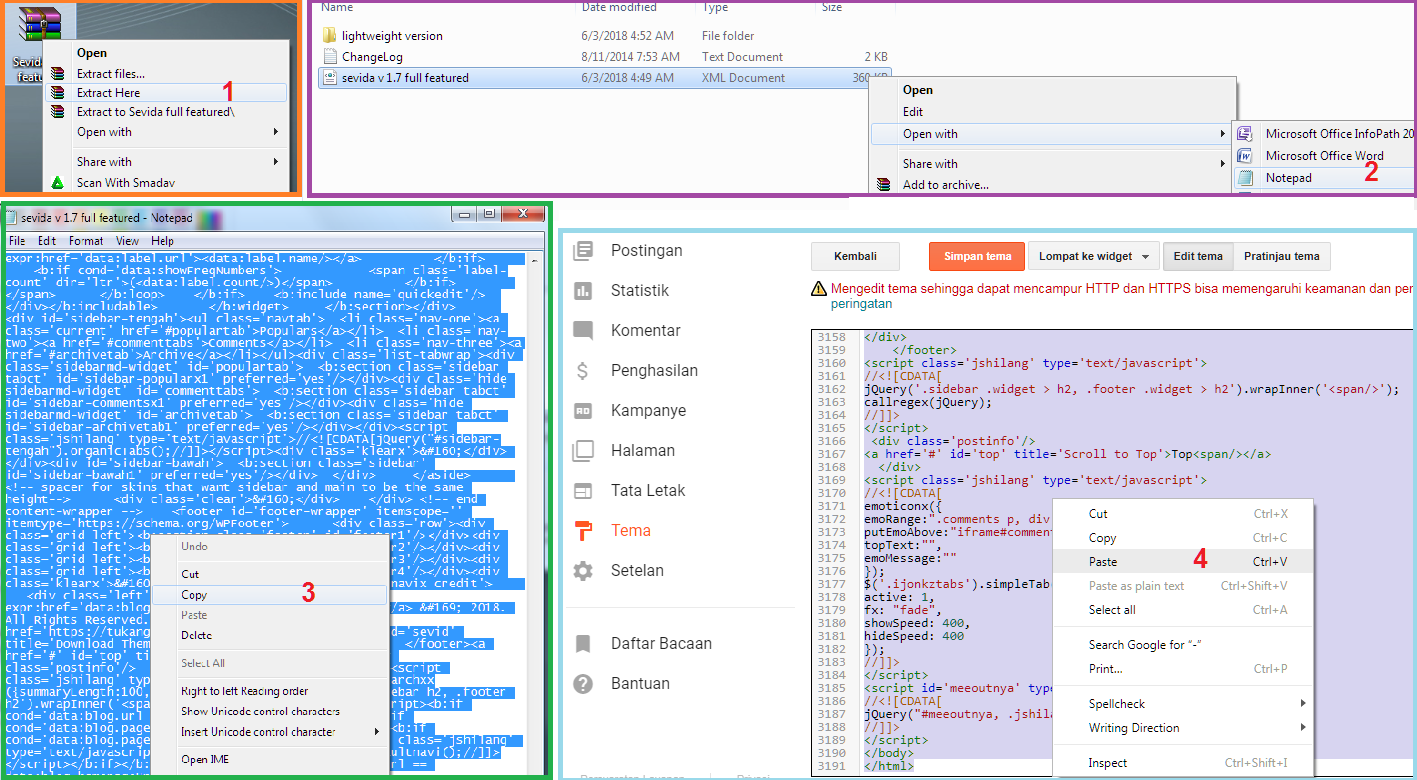Select Scan With Smadav option
This screenshot has width=1417, height=780.
click(167, 183)
